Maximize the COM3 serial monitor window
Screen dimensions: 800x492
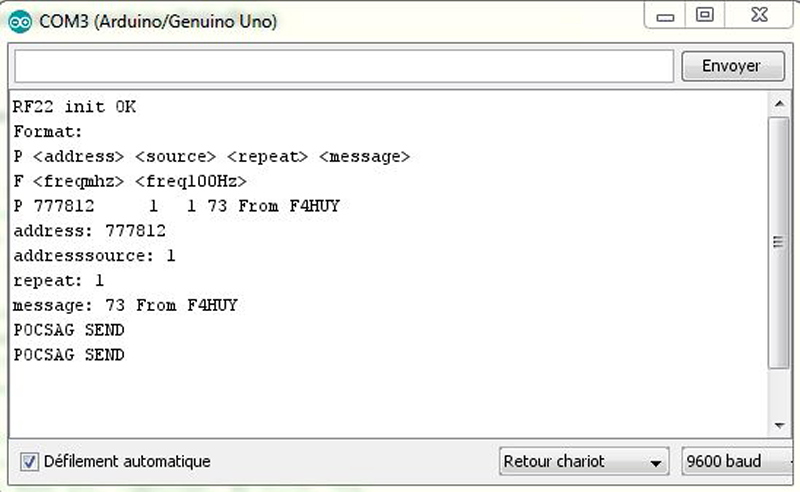[705, 15]
